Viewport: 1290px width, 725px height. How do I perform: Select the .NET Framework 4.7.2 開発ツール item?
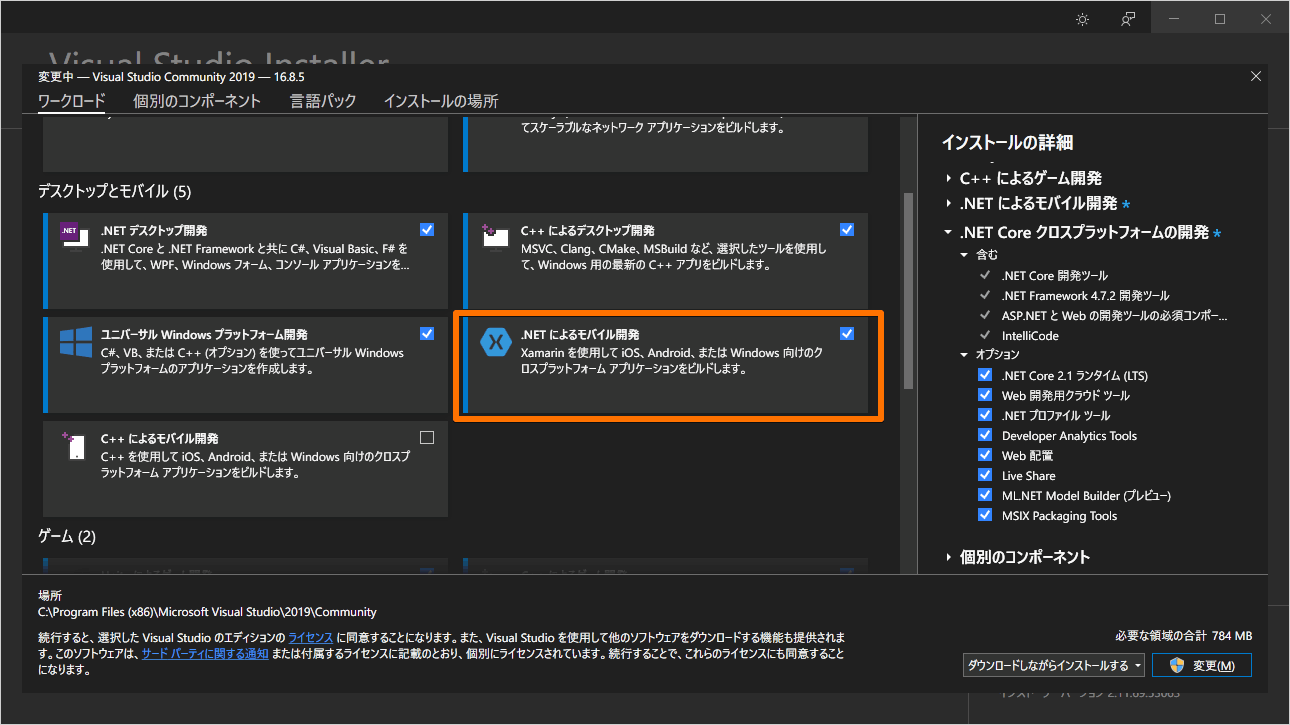tap(1085, 295)
